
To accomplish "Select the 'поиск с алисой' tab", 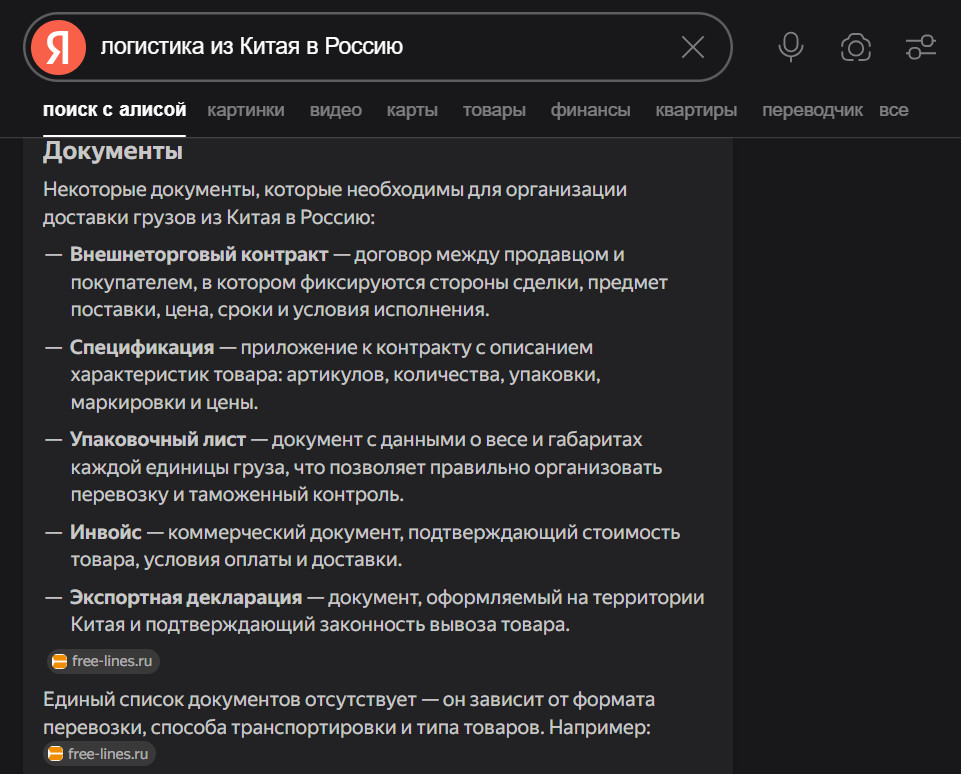I will point(115,110).
